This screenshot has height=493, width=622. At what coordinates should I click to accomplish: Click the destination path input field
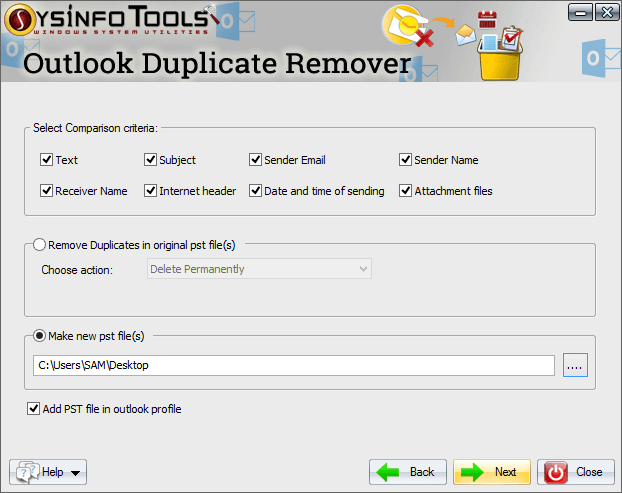pyautogui.click(x=294, y=365)
